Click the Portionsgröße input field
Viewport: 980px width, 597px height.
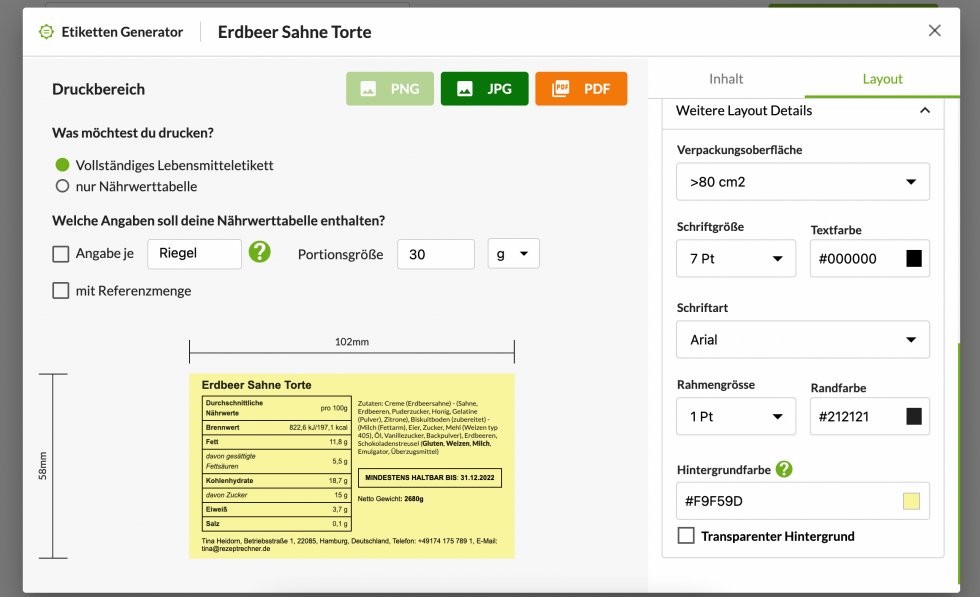point(435,254)
